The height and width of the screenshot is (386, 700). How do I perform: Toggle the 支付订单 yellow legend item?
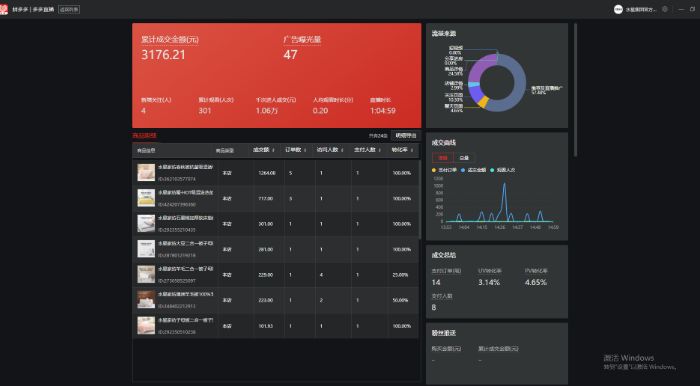[x=444, y=170]
